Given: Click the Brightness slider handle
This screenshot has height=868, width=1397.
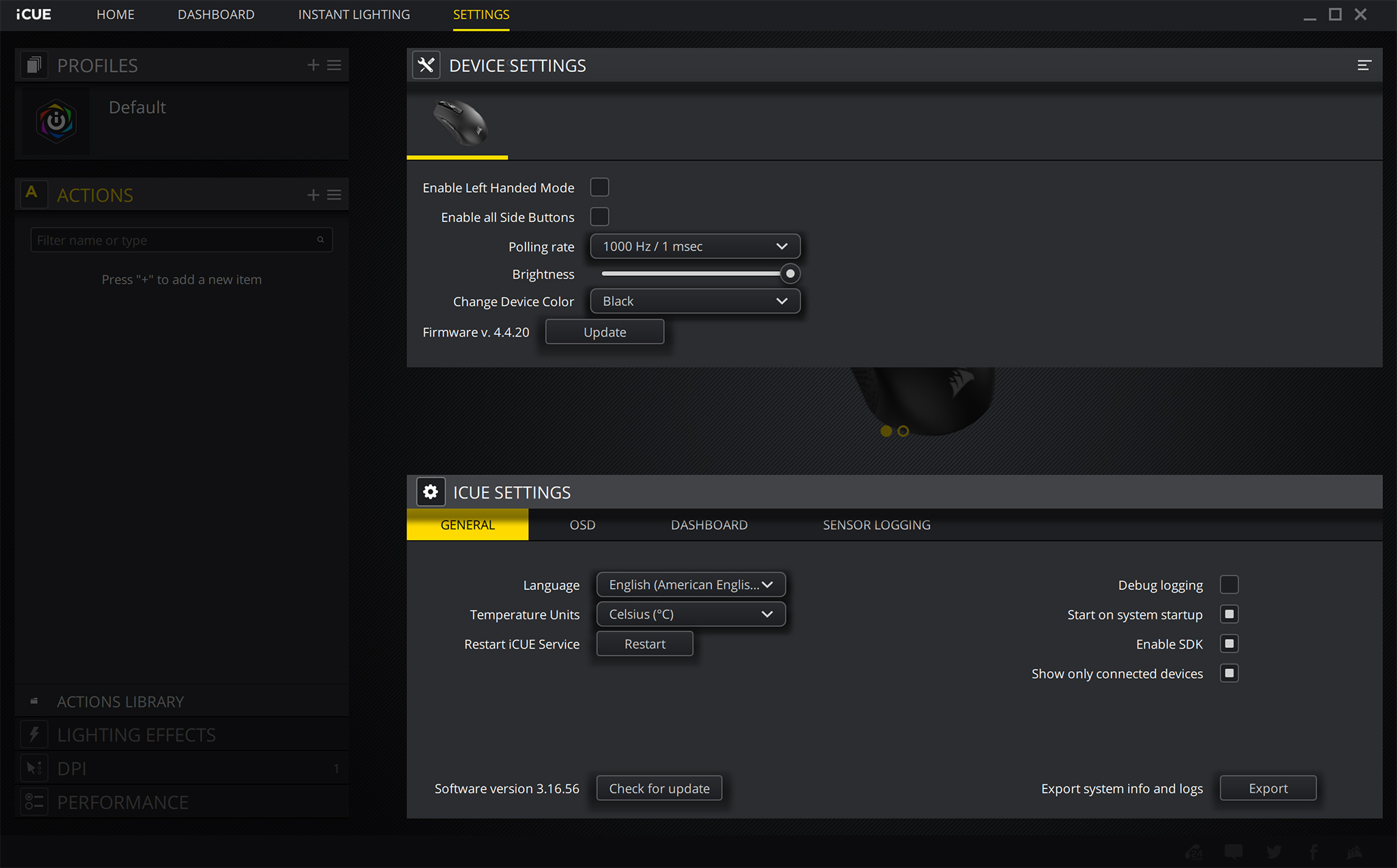Looking at the screenshot, I should [x=789, y=274].
